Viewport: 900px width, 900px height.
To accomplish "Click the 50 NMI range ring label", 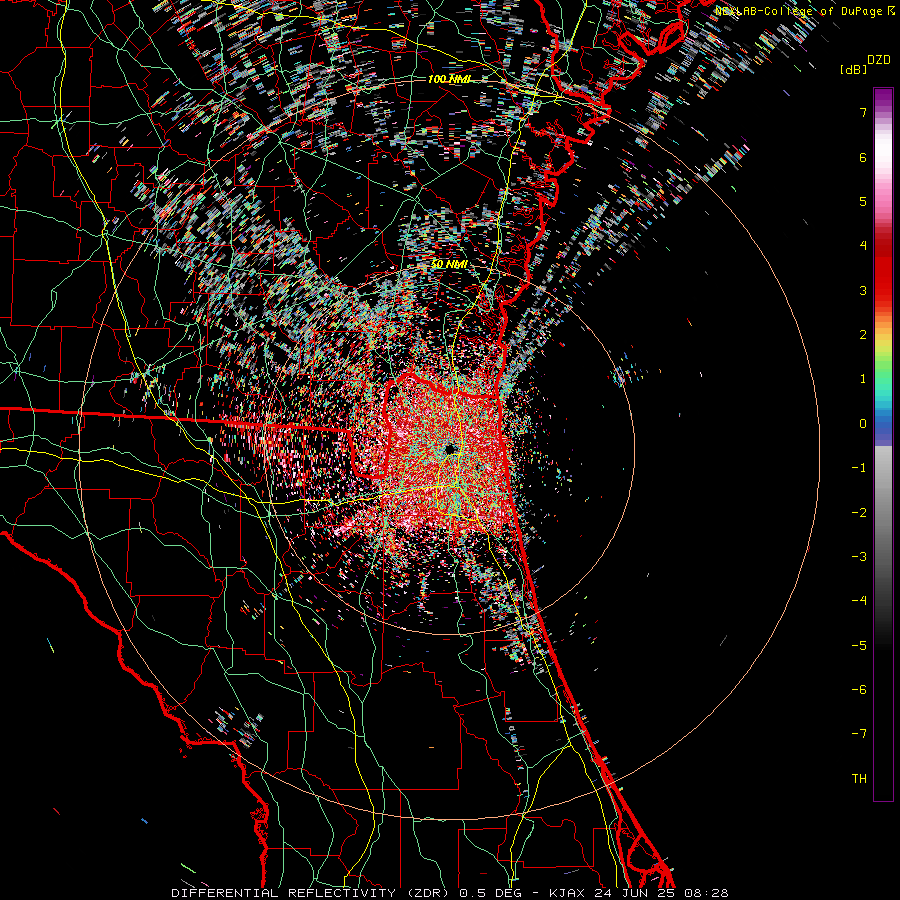I will pos(449,265).
